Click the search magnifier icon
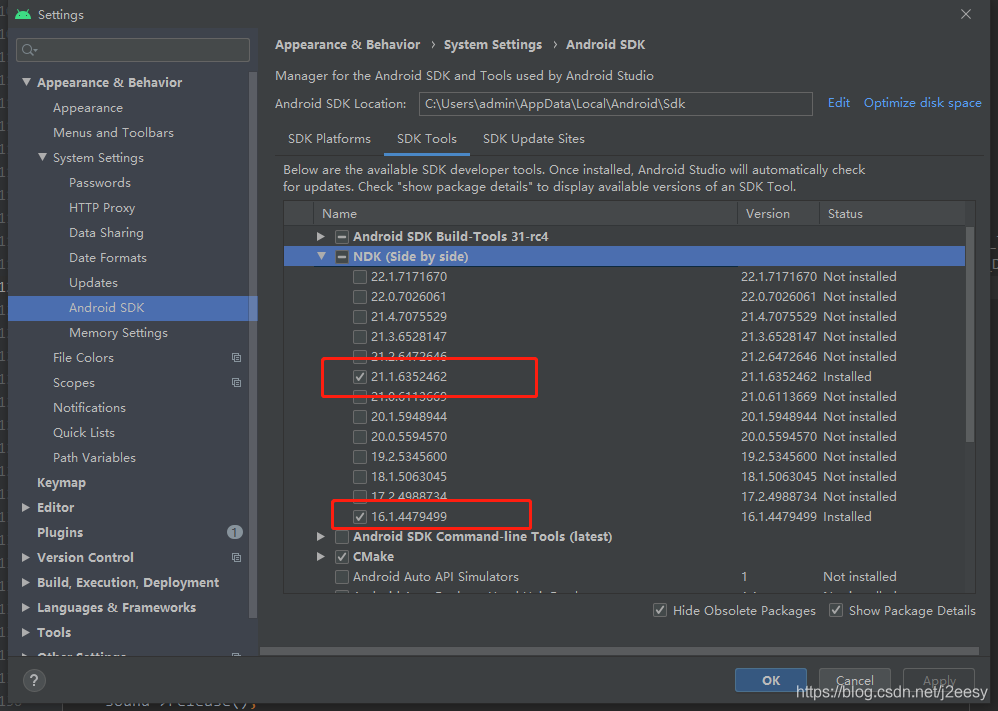This screenshot has height=711, width=998. 29,50
